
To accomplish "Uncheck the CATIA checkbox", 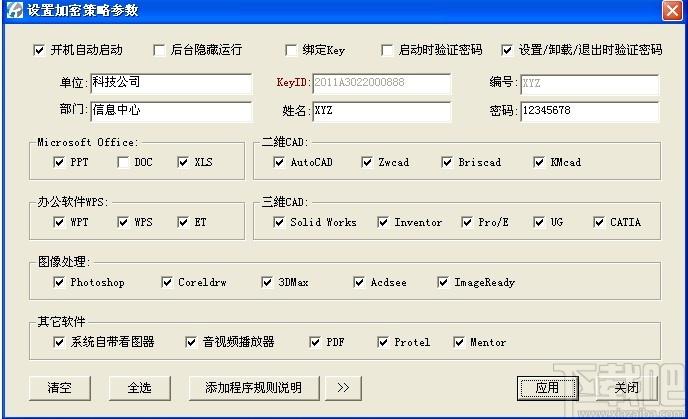I will (x=599, y=222).
